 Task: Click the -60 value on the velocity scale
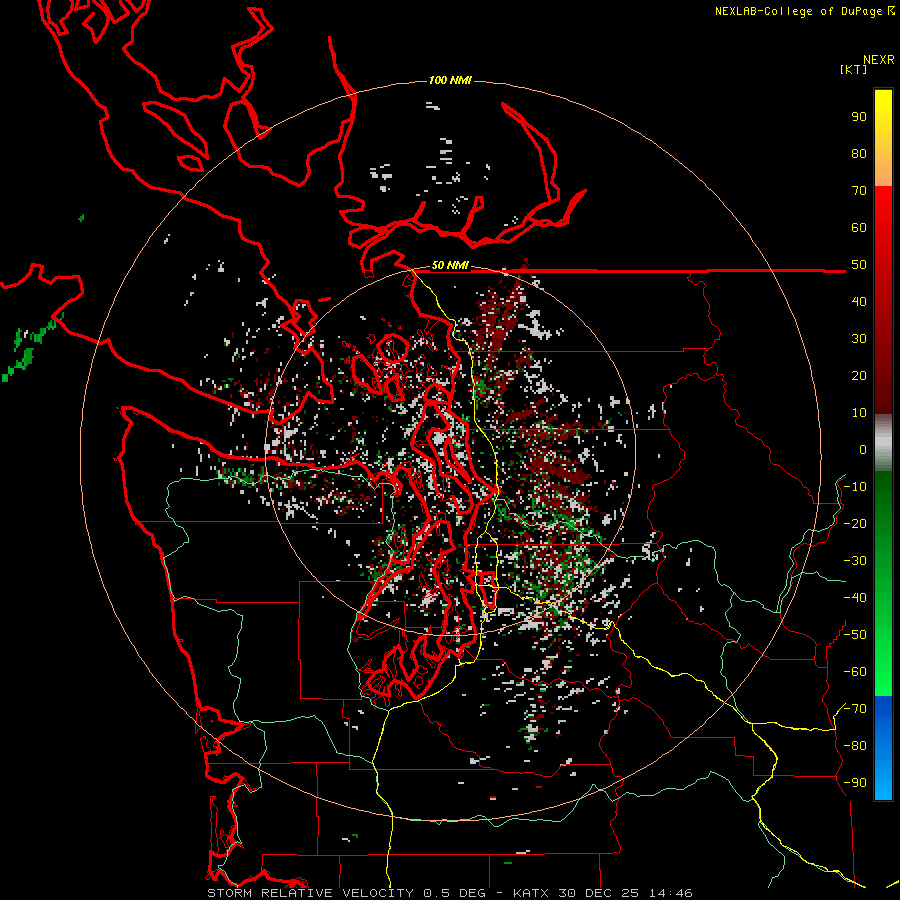point(855,672)
